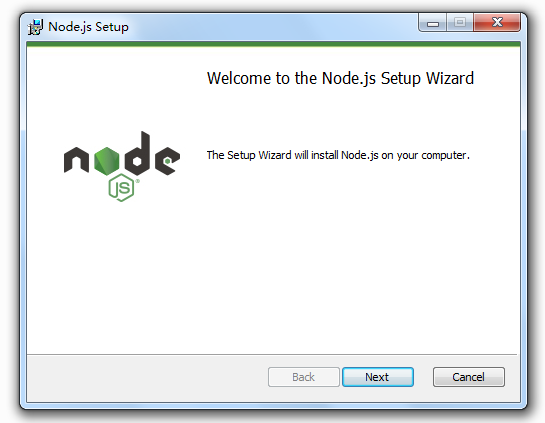The width and height of the screenshot is (545, 423).
Task: Click the letter e of the node logo
Action: pyautogui.click(x=168, y=161)
